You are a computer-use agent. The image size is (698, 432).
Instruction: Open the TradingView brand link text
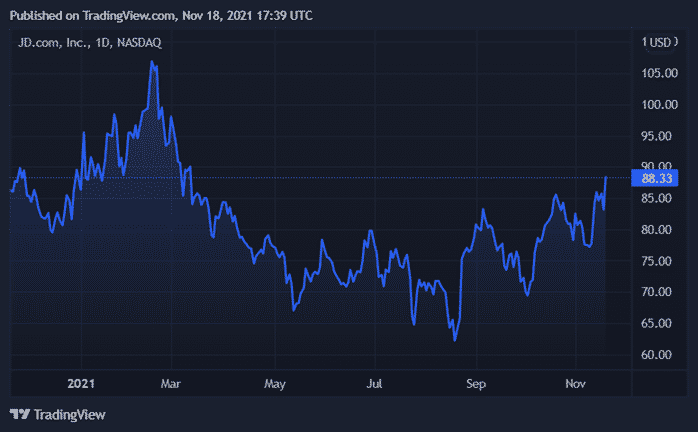pyautogui.click(x=69, y=415)
